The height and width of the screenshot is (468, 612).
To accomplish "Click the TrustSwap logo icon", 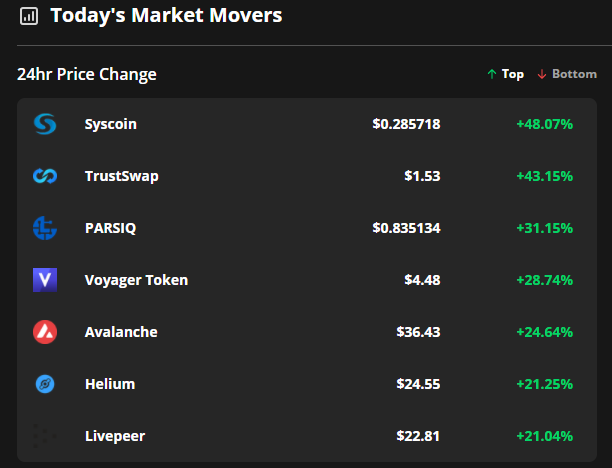I will (45, 176).
